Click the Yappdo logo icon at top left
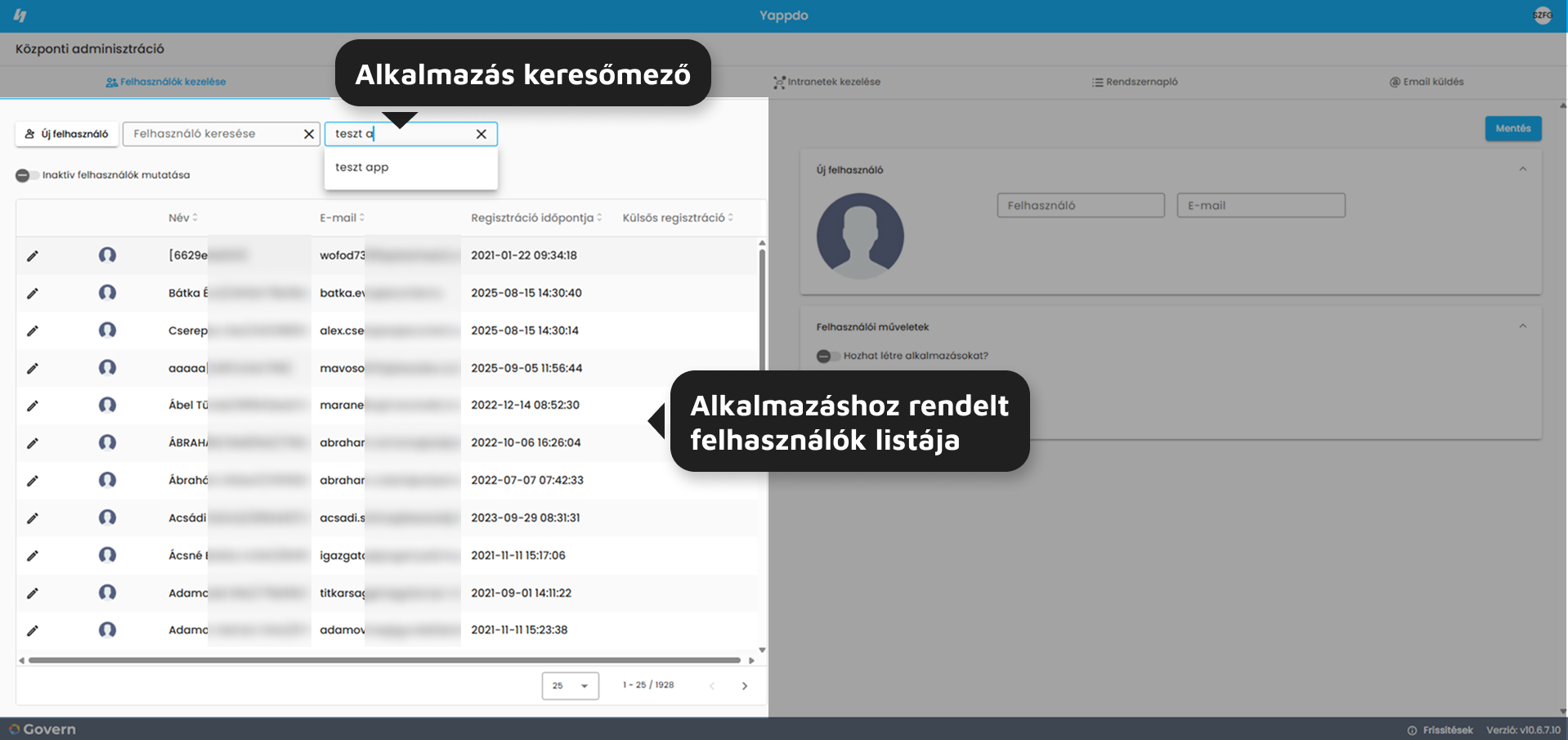Screen dimensions: 1568x740 coord(20,16)
